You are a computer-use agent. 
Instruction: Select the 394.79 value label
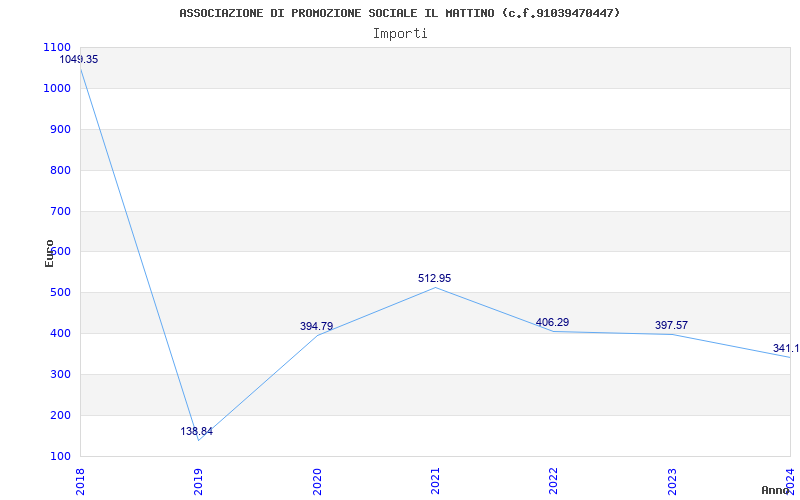point(317,326)
